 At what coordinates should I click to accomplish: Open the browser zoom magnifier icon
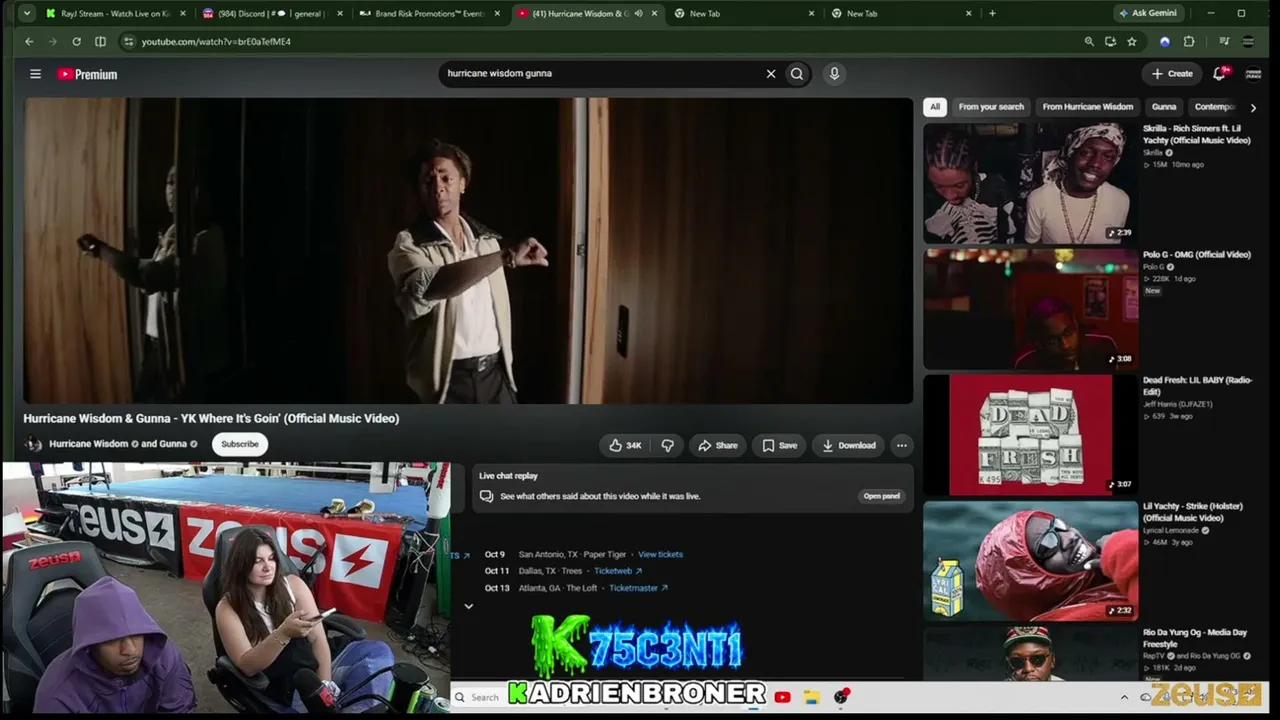tap(1089, 41)
